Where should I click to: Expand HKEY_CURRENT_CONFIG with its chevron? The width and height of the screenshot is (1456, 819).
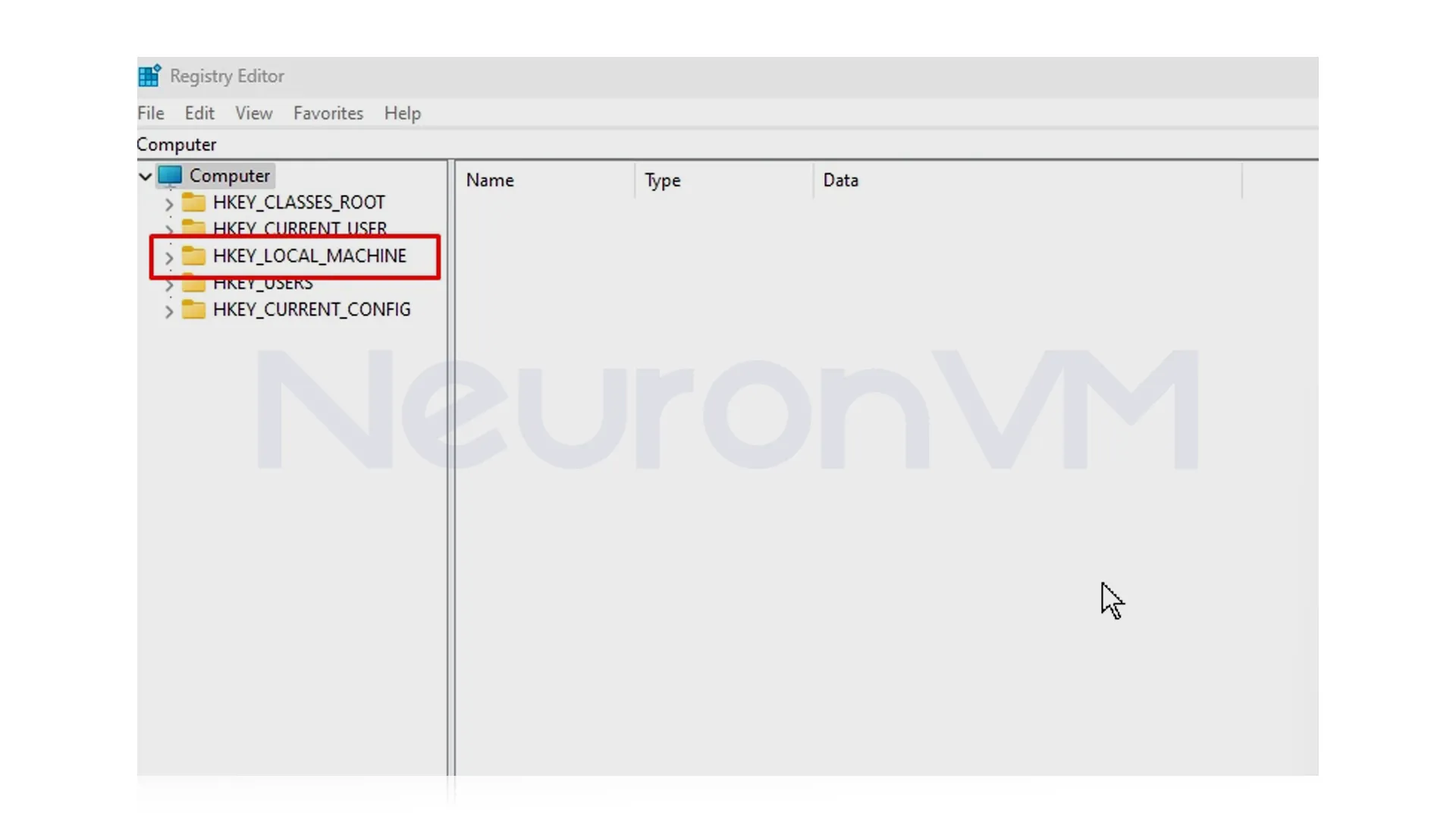[169, 311]
